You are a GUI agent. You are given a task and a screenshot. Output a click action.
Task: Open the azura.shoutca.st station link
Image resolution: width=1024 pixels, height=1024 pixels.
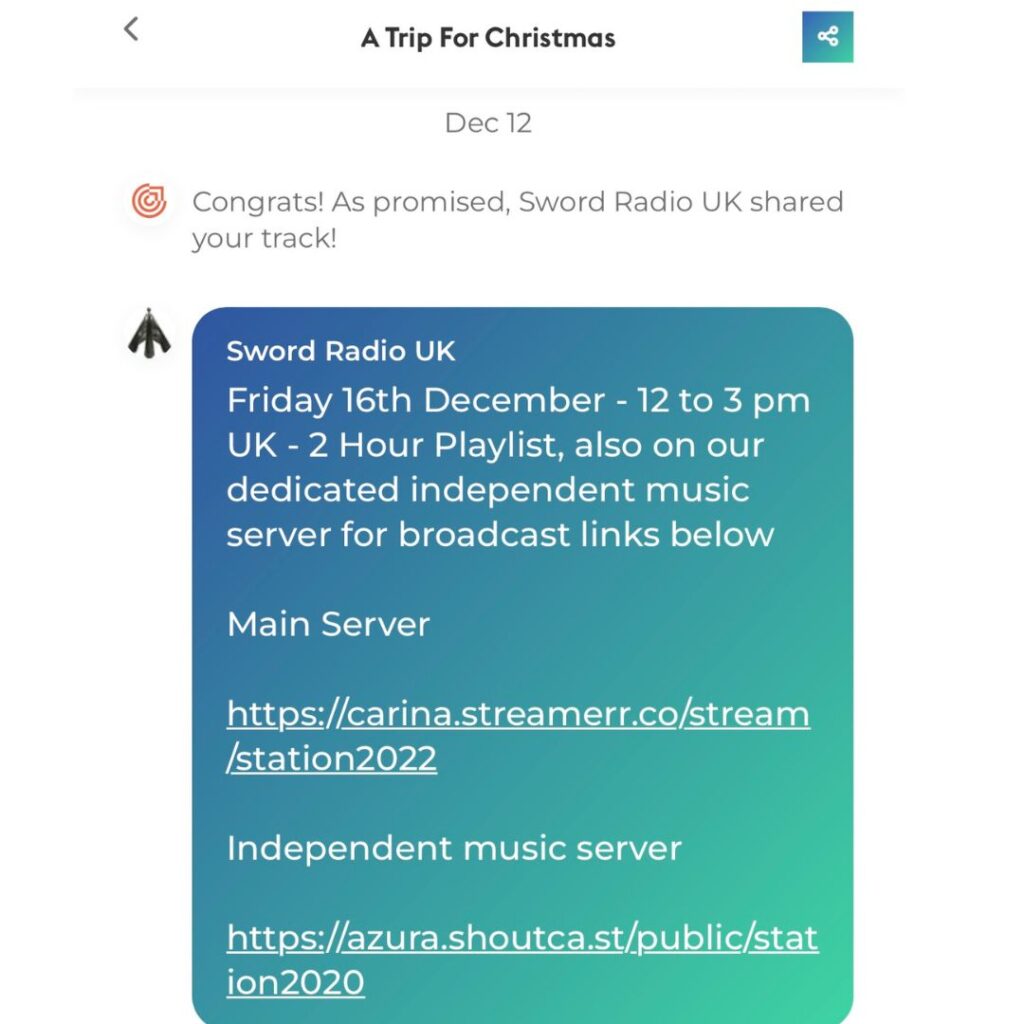pos(522,959)
